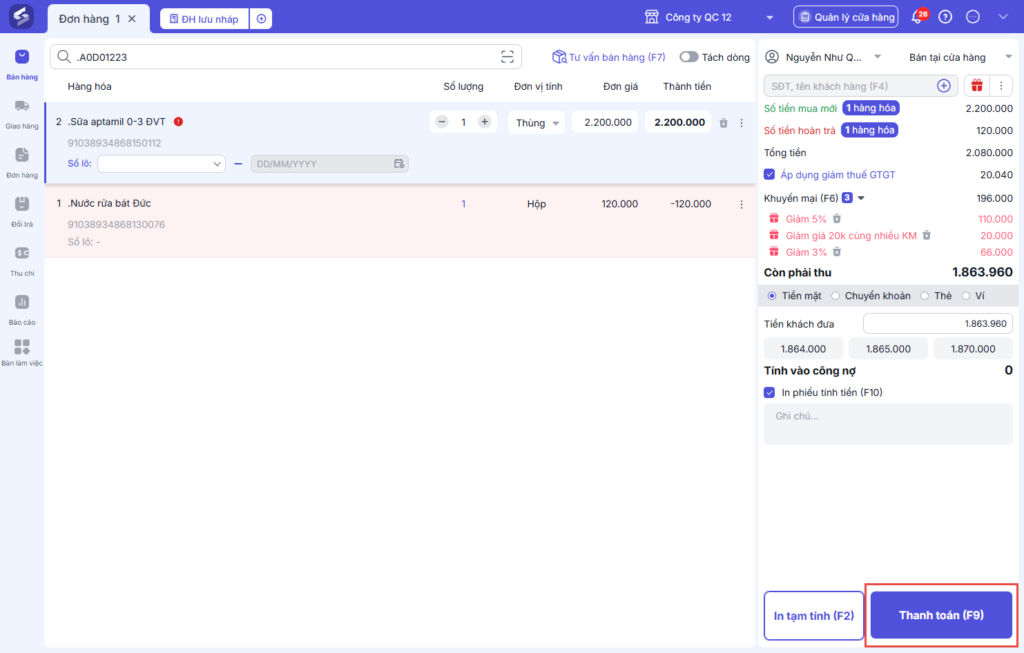This screenshot has width=1024, height=653.
Task: Open more options for Nước rửa bát Đức row
Action: 741,204
